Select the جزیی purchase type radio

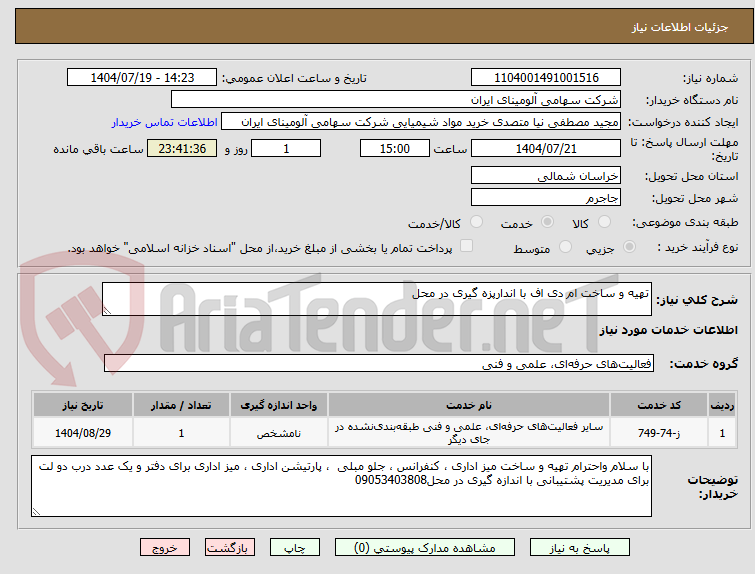629,247
